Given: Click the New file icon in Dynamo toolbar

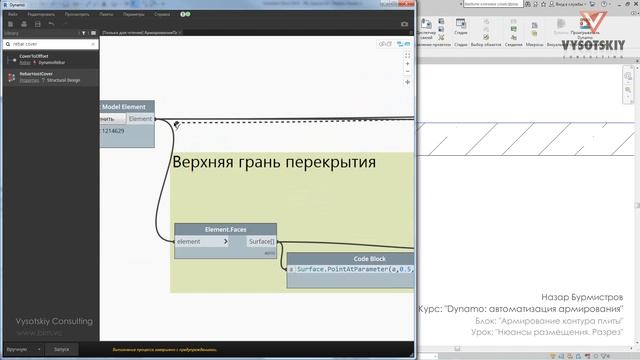Looking at the screenshot, I should pos(11,24).
